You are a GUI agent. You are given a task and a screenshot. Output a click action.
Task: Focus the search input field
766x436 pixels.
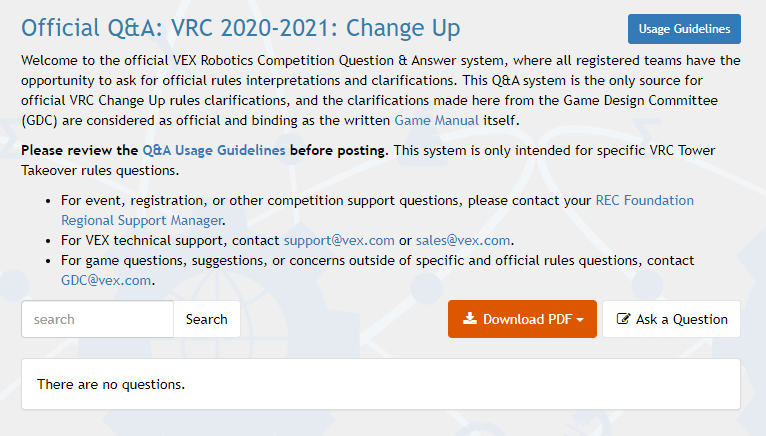[x=97, y=319]
